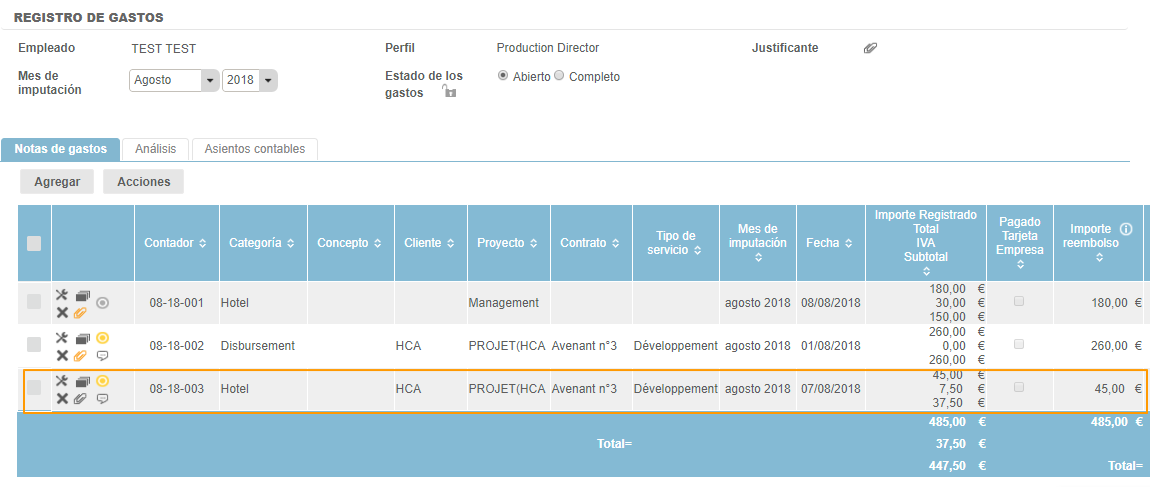This screenshot has width=1150, height=487.
Task: Open the comment bubble icon on row 08-18-002
Action: 102,355
